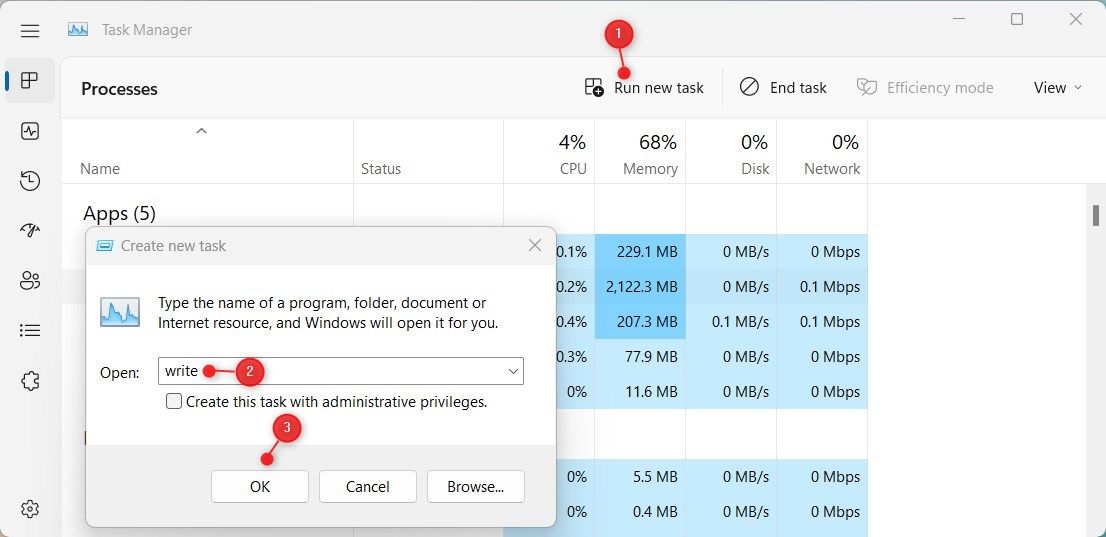
Task: Select the Processes sidebar icon
Action: tap(30, 80)
